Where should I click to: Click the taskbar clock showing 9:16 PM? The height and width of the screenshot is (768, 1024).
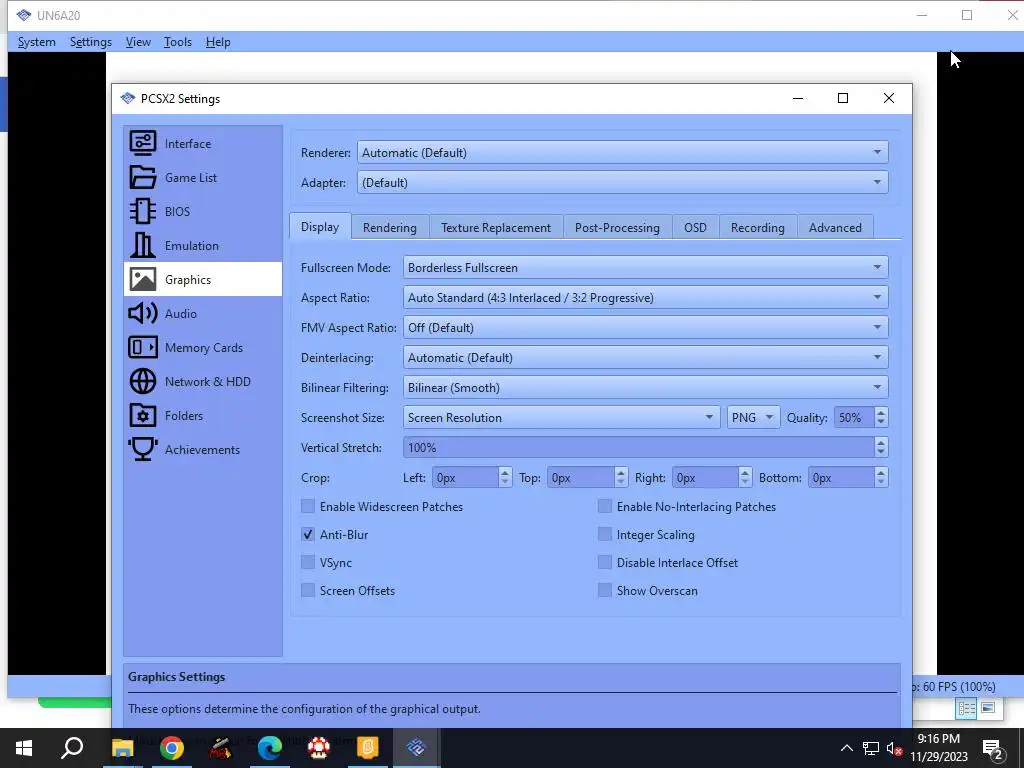click(x=938, y=748)
